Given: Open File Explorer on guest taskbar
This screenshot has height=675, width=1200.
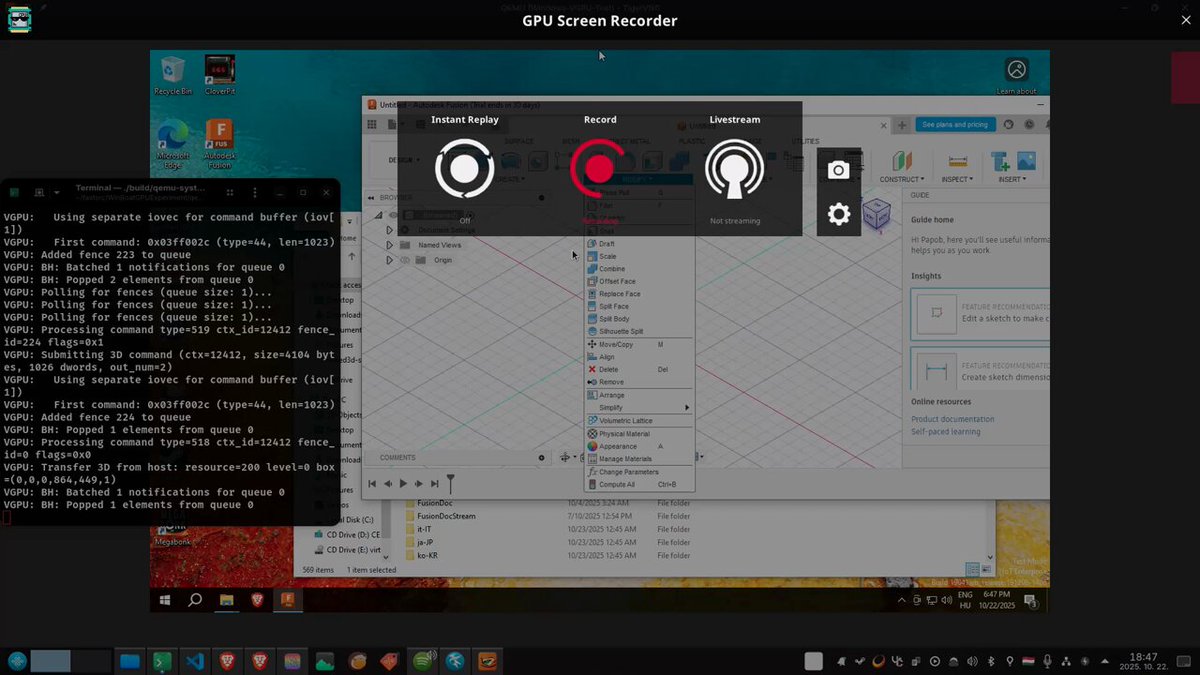Looking at the screenshot, I should (227, 599).
